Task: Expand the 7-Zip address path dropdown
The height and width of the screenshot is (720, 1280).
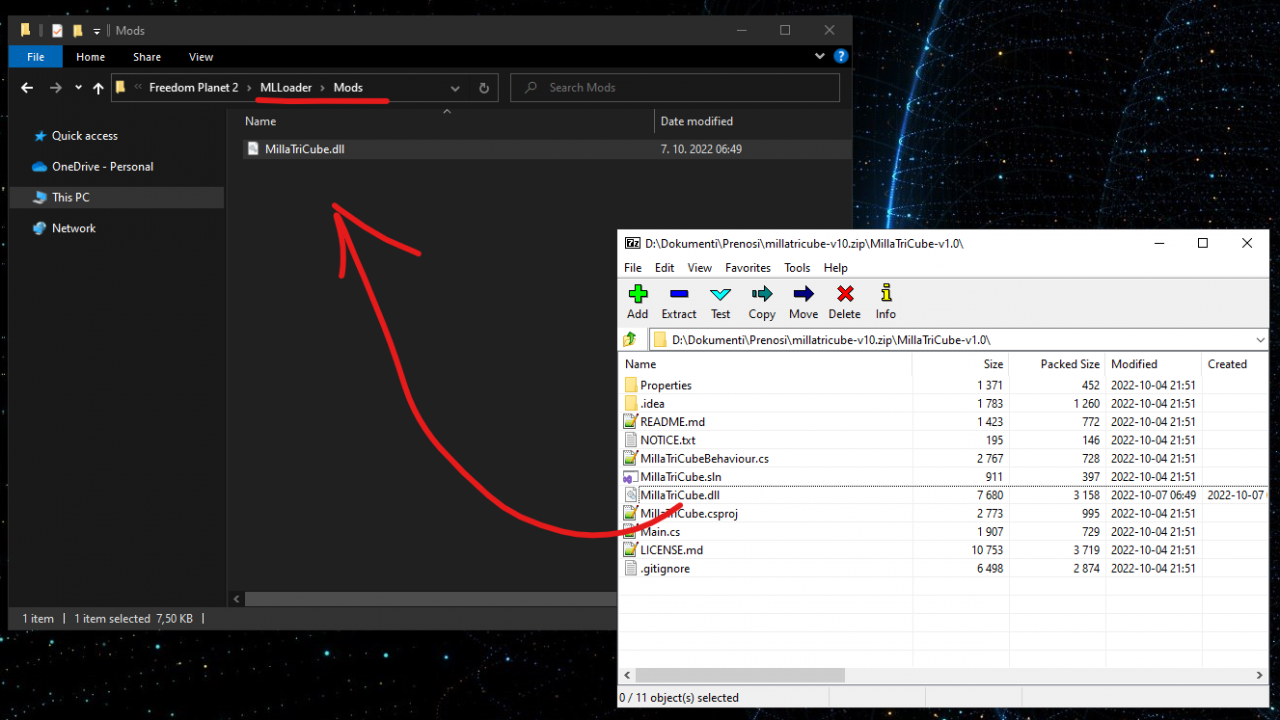Action: tap(1259, 340)
